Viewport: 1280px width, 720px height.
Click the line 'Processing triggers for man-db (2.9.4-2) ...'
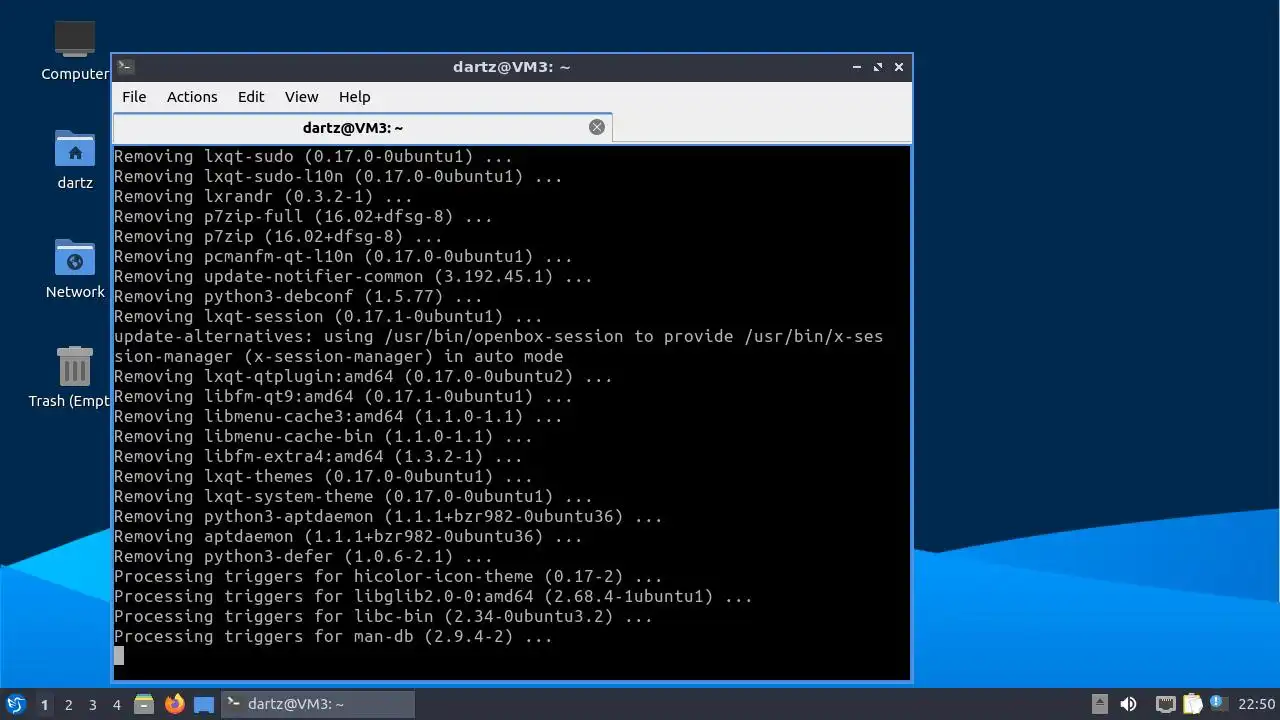point(333,636)
